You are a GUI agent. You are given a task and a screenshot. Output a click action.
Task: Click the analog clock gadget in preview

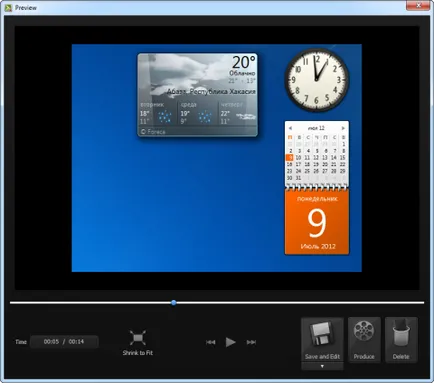317,80
